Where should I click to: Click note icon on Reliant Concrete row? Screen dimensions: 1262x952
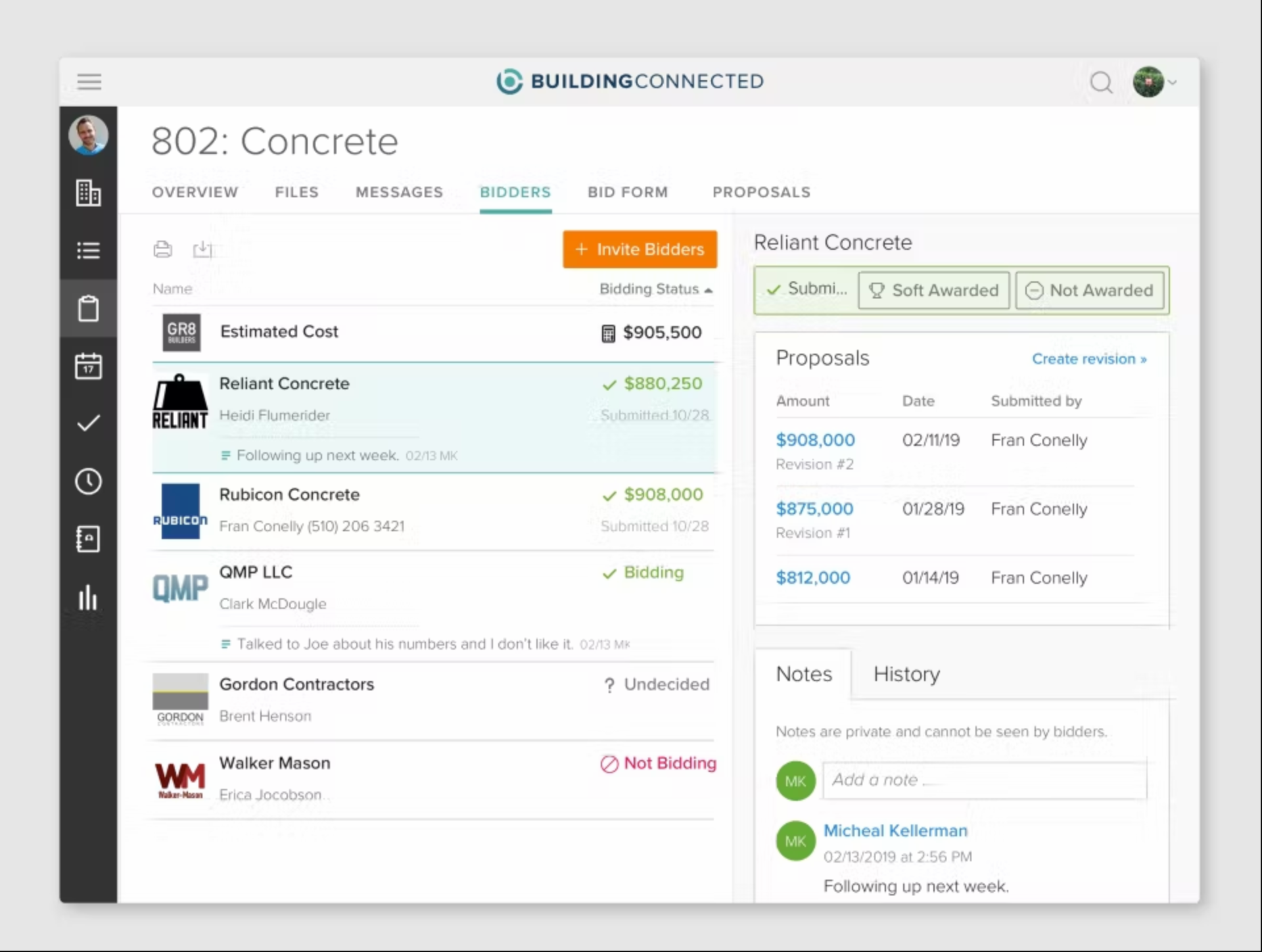click(x=225, y=456)
